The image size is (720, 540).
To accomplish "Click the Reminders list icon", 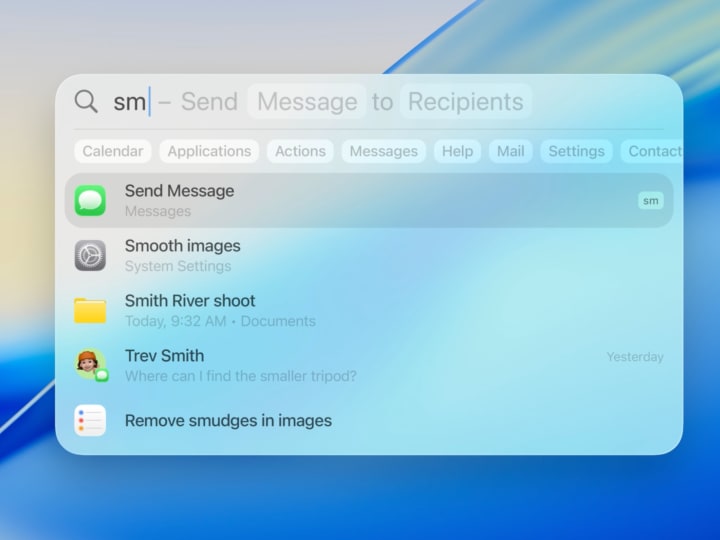I will pyautogui.click(x=90, y=420).
